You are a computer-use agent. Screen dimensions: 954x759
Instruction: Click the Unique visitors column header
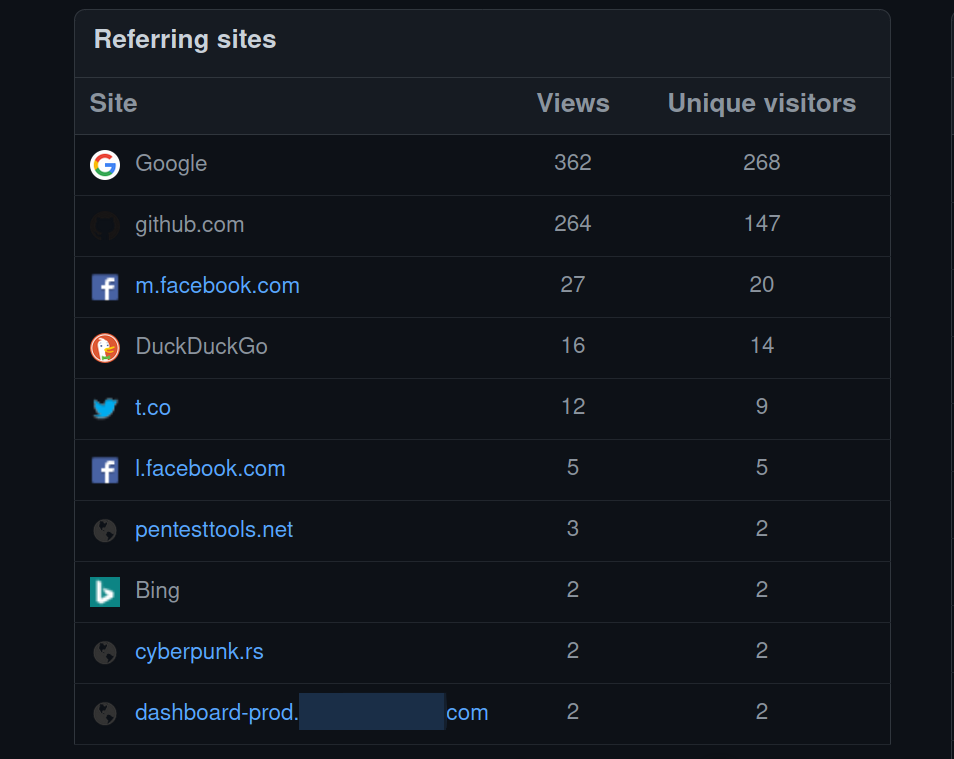click(x=762, y=103)
